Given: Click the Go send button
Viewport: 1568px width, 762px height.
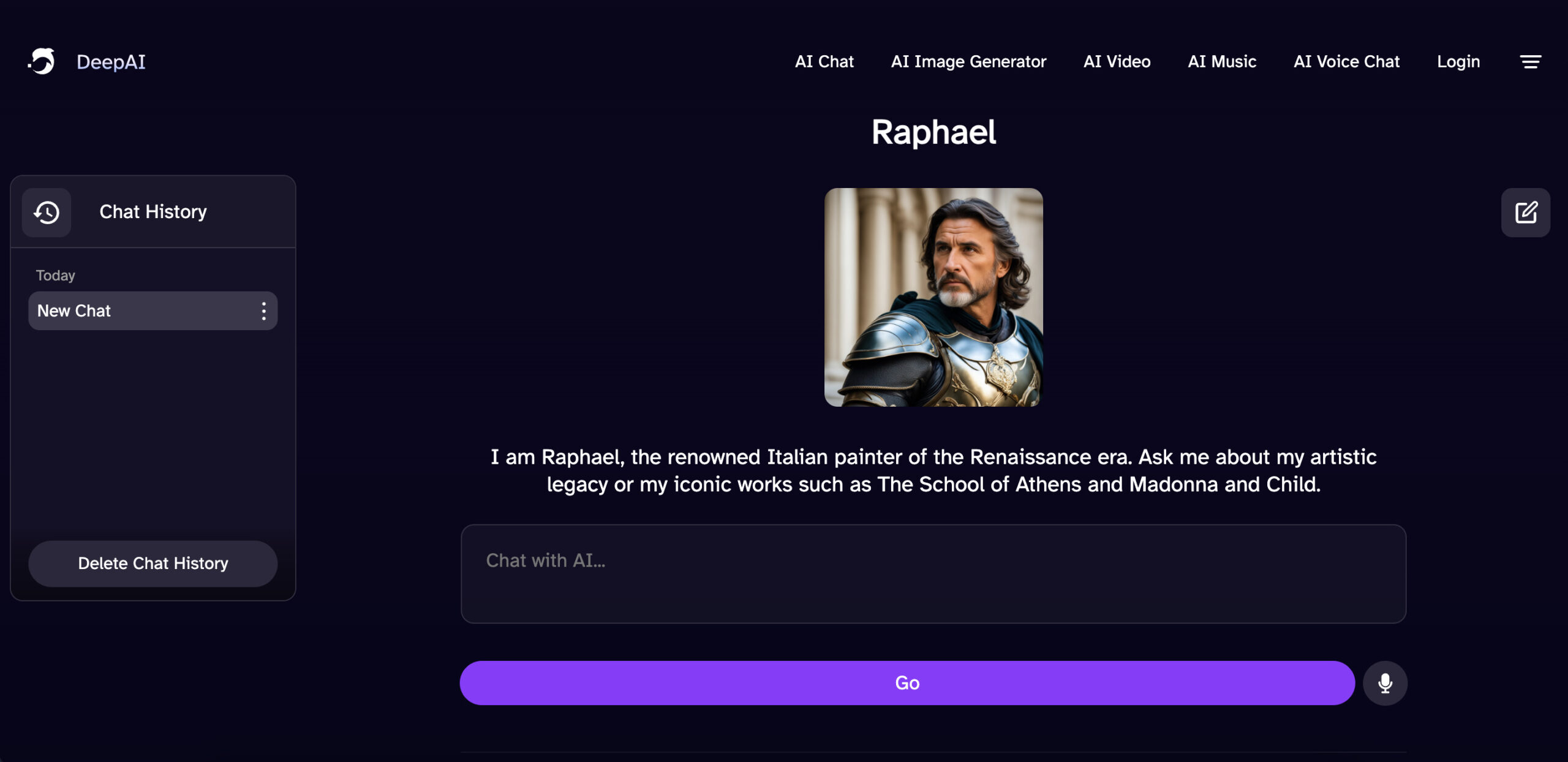Looking at the screenshot, I should click(x=907, y=683).
